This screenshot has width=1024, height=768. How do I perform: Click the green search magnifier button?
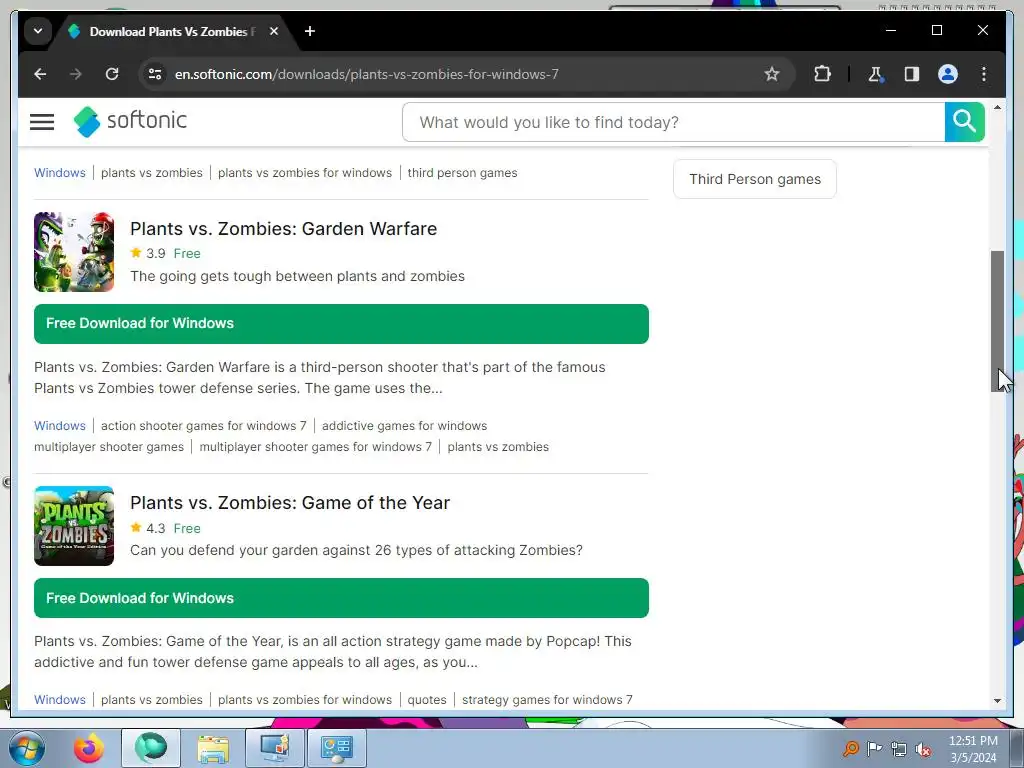964,121
